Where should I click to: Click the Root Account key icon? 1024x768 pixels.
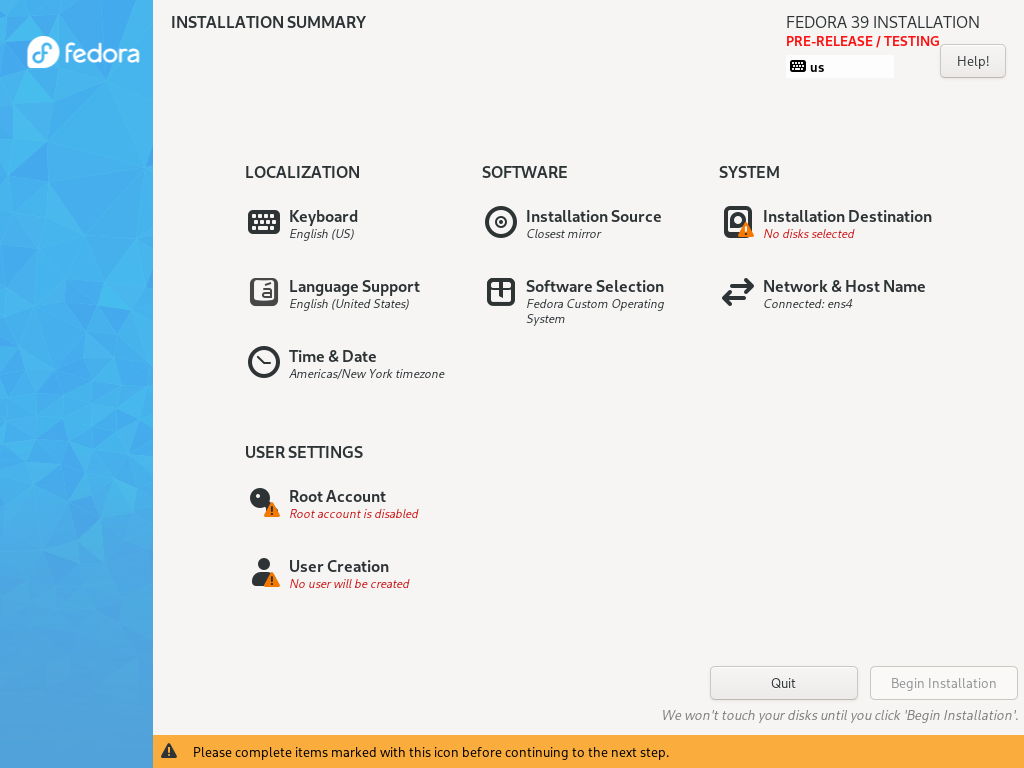point(264,502)
